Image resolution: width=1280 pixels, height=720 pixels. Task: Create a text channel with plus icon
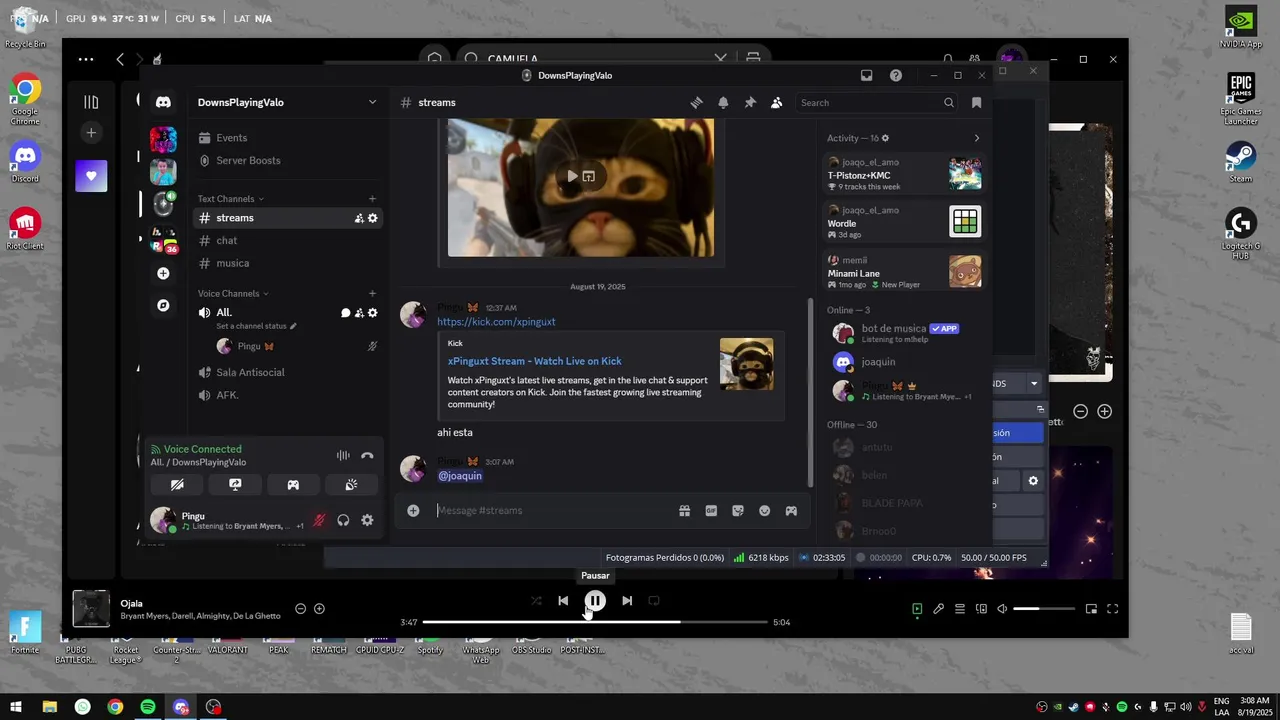[372, 198]
